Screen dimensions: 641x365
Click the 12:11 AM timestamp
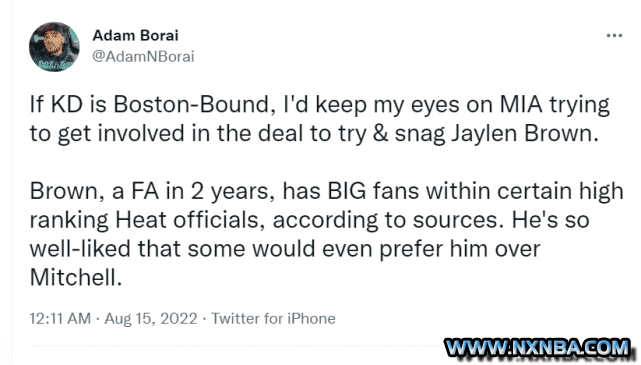coord(60,318)
